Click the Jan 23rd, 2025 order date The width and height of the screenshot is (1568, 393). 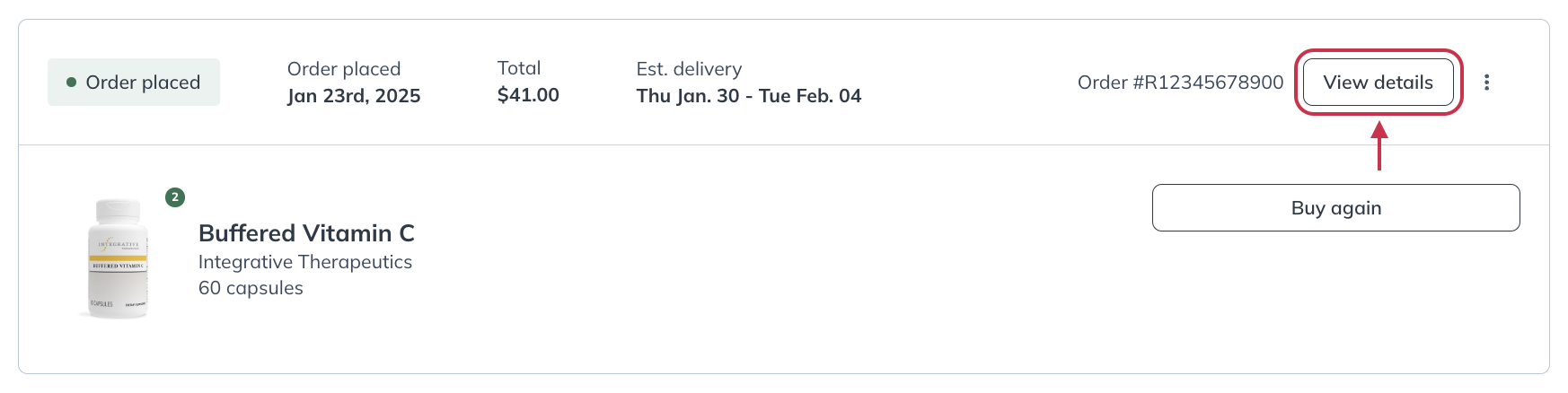[354, 96]
